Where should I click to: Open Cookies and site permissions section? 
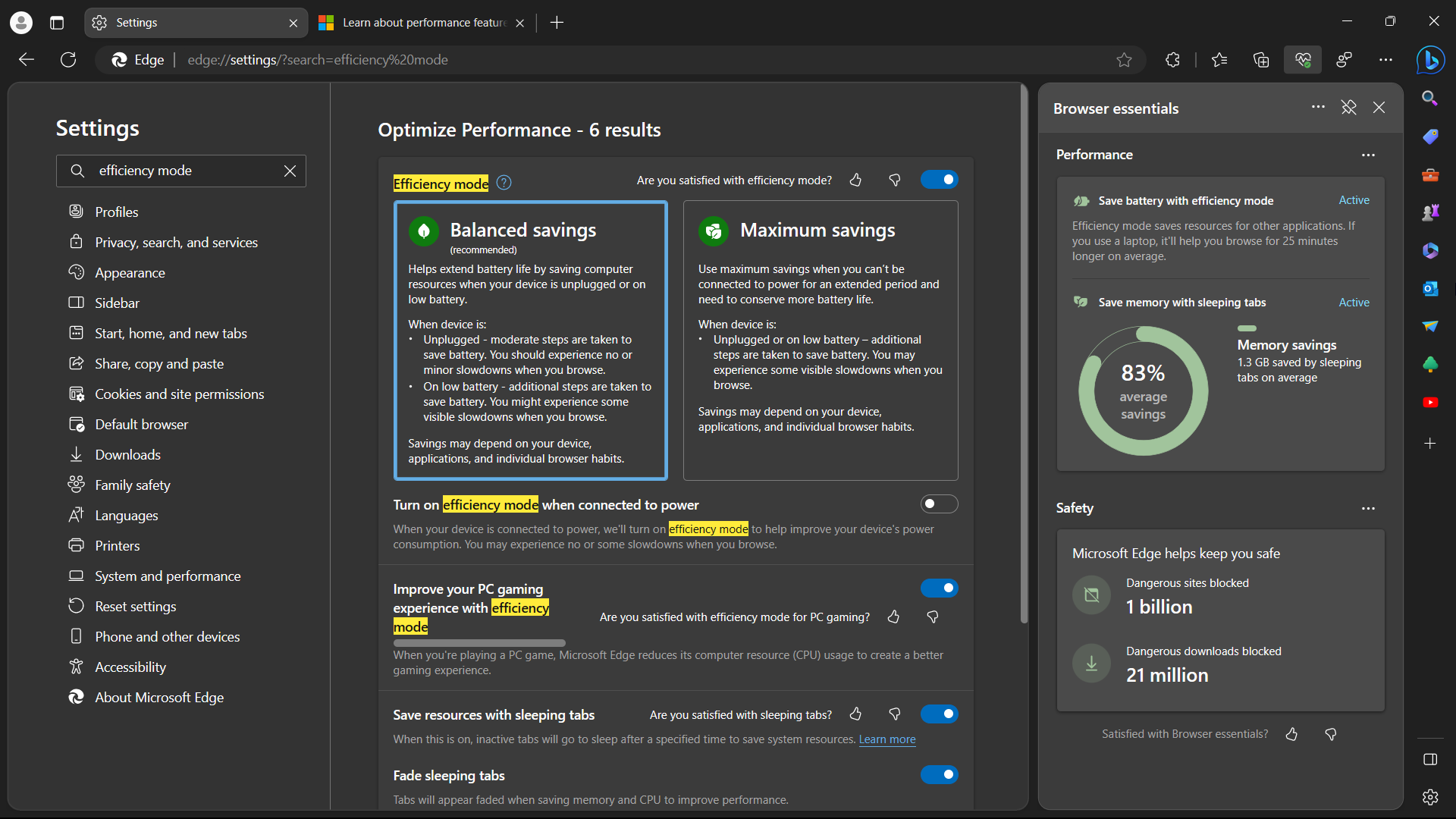(179, 394)
